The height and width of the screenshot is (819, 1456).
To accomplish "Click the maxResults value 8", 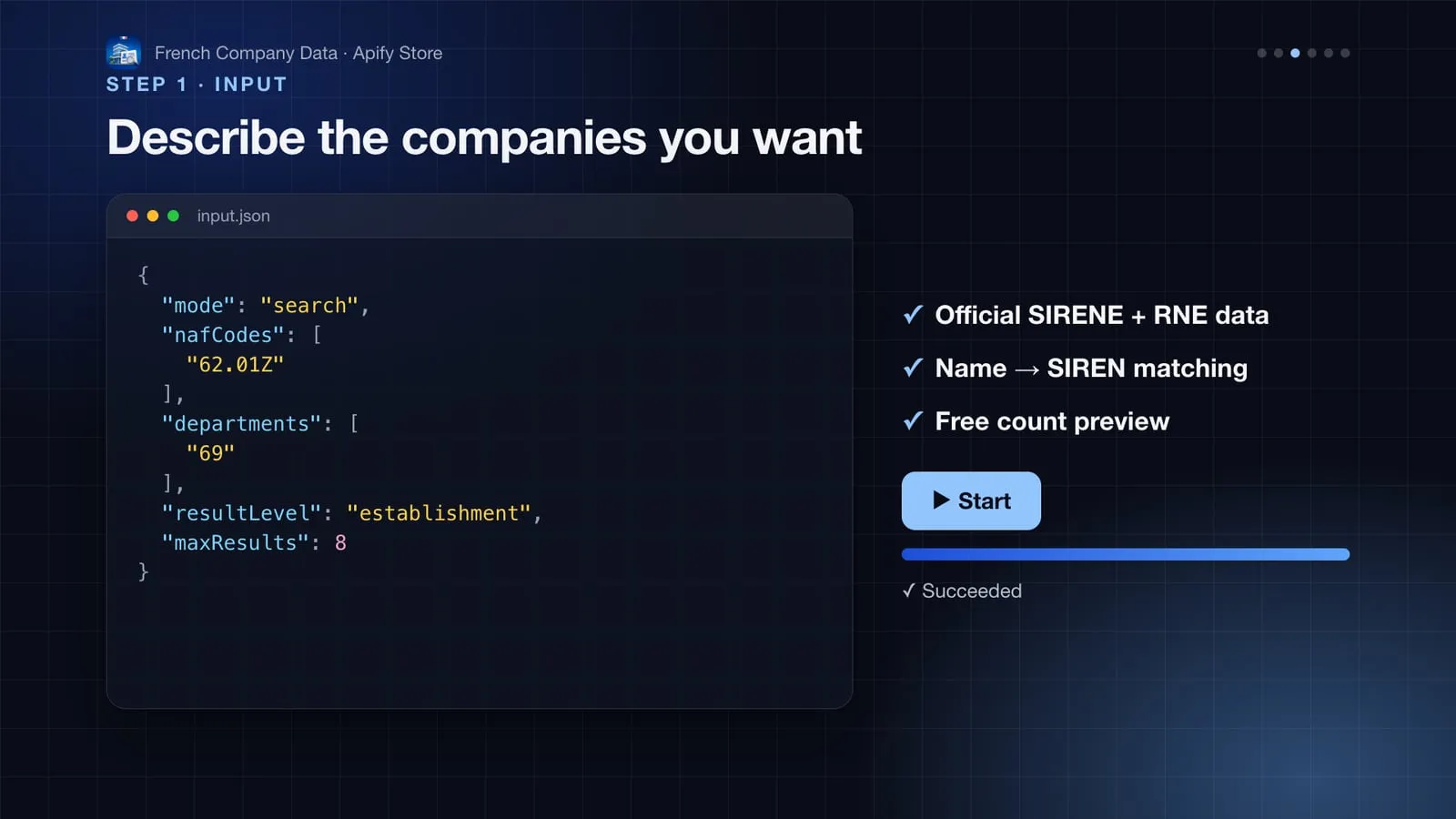I will [340, 542].
